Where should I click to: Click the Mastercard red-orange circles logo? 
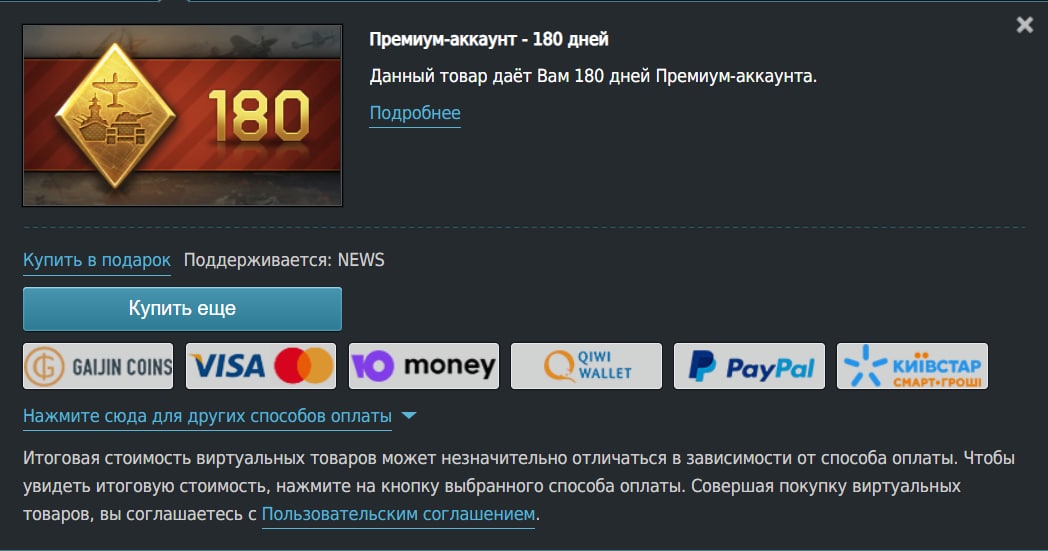click(x=304, y=366)
